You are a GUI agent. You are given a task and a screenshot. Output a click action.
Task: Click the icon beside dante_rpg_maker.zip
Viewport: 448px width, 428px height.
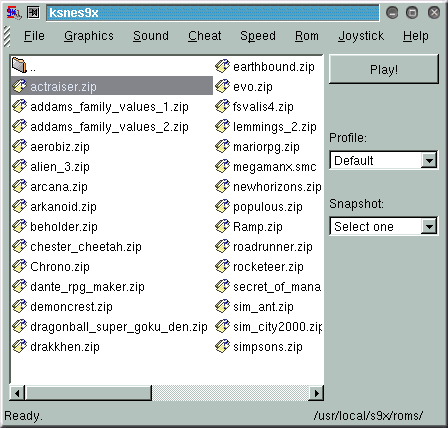click(19, 287)
